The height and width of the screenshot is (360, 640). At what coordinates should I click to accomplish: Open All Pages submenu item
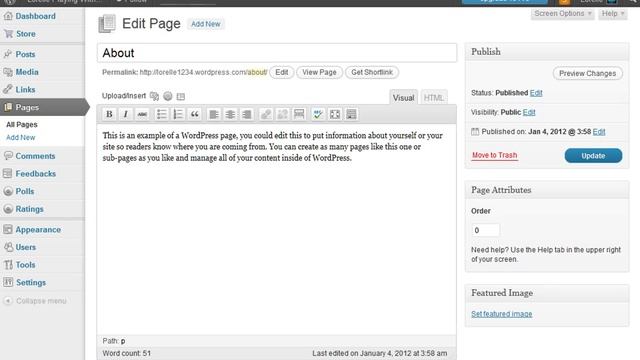(x=22, y=124)
